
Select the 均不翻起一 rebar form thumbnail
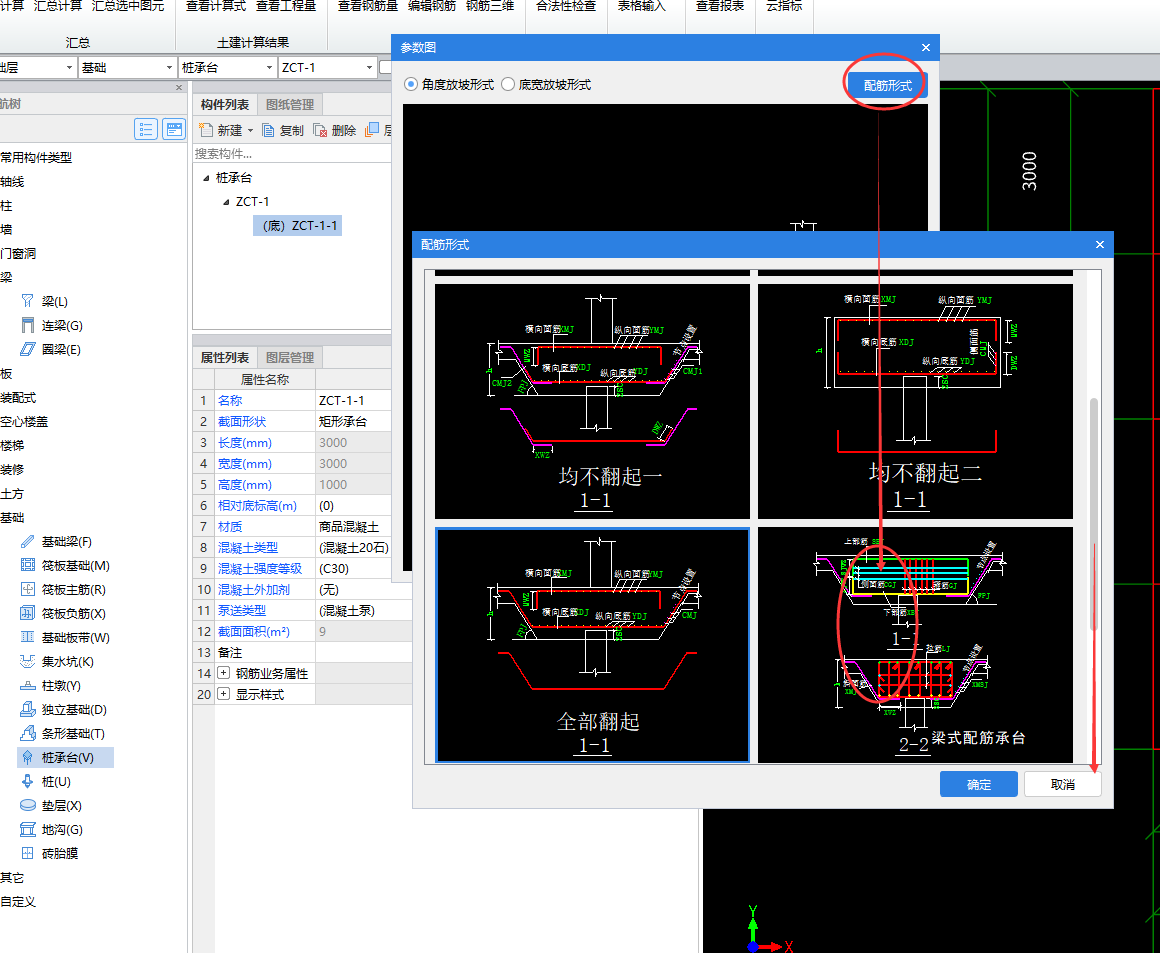coord(592,400)
